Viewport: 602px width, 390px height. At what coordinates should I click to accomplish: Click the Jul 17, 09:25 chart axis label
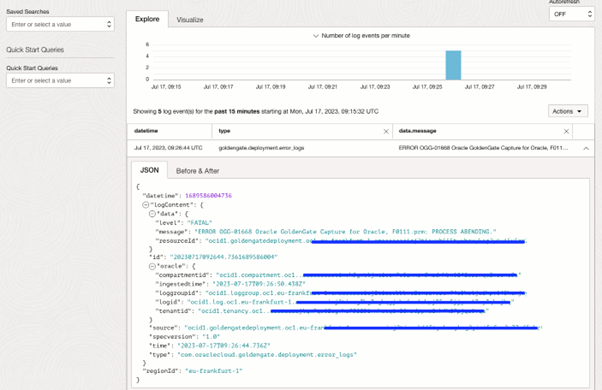pos(427,87)
